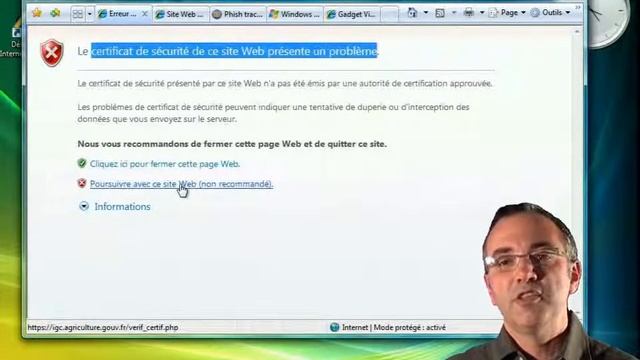Go to the Home page icon

[x=413, y=13]
